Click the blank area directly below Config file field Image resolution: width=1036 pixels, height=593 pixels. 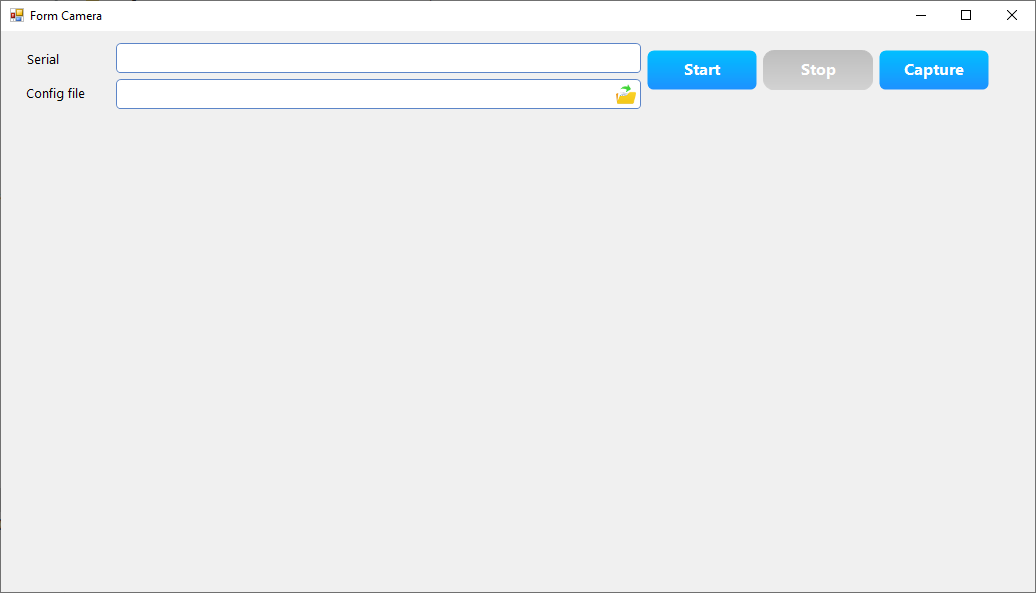pyautogui.click(x=377, y=135)
